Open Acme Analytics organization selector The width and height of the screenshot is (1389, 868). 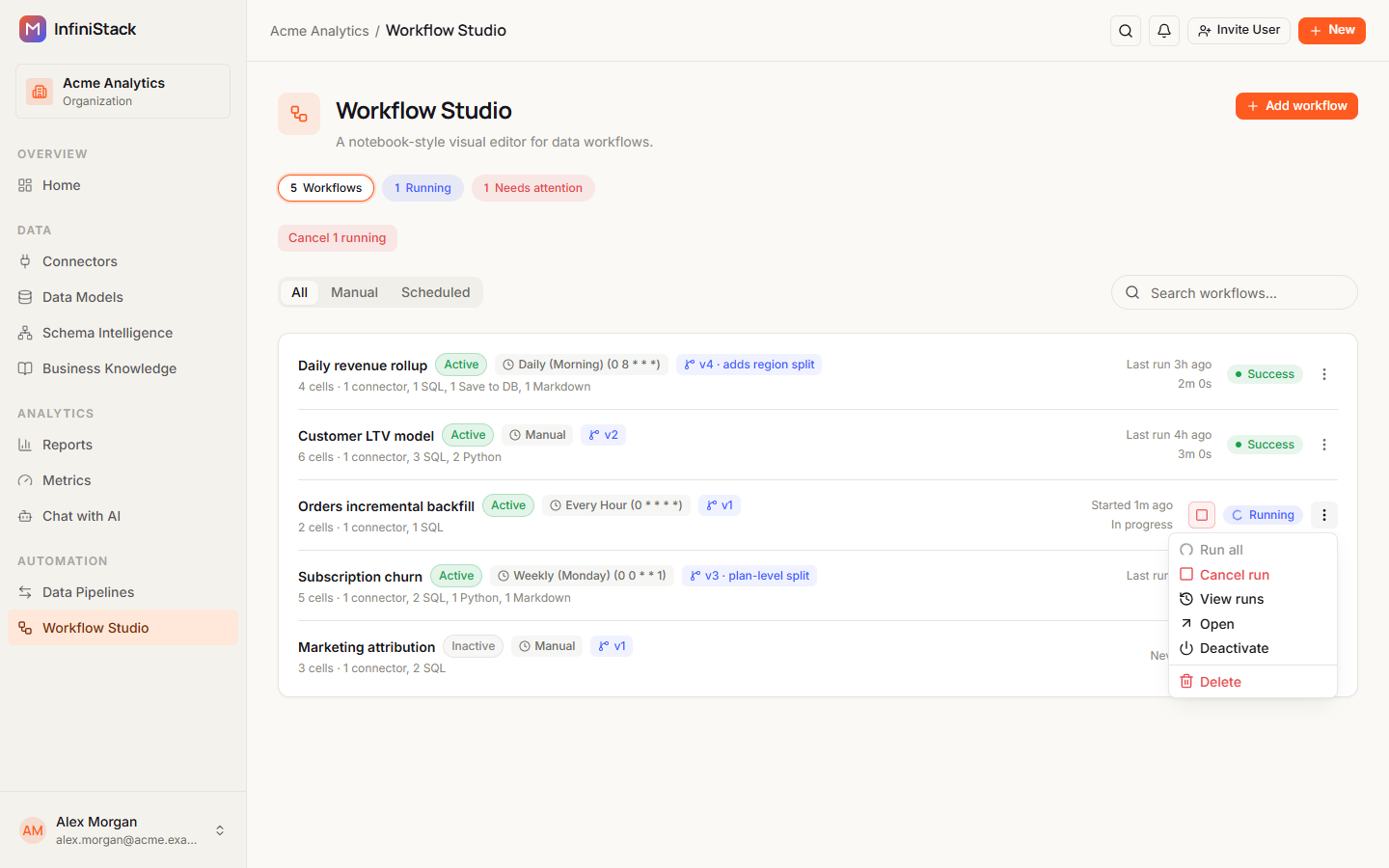pyautogui.click(x=123, y=92)
